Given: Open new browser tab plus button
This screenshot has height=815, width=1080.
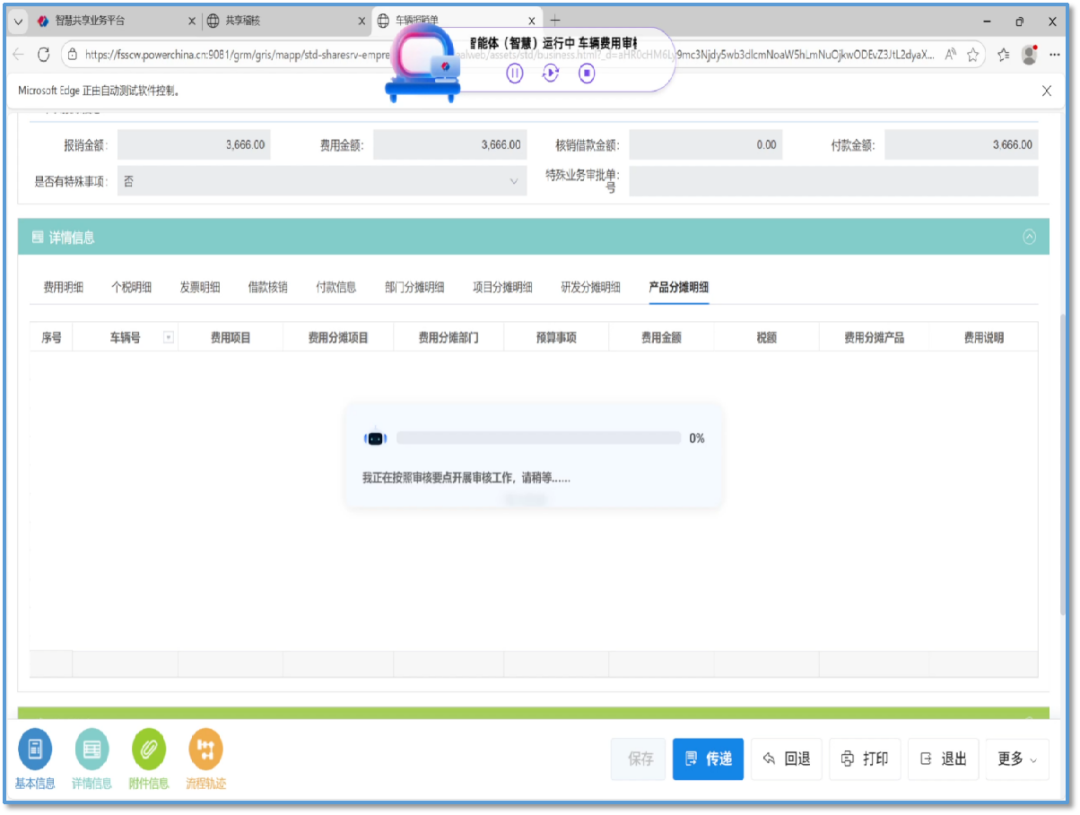Looking at the screenshot, I should (555, 20).
